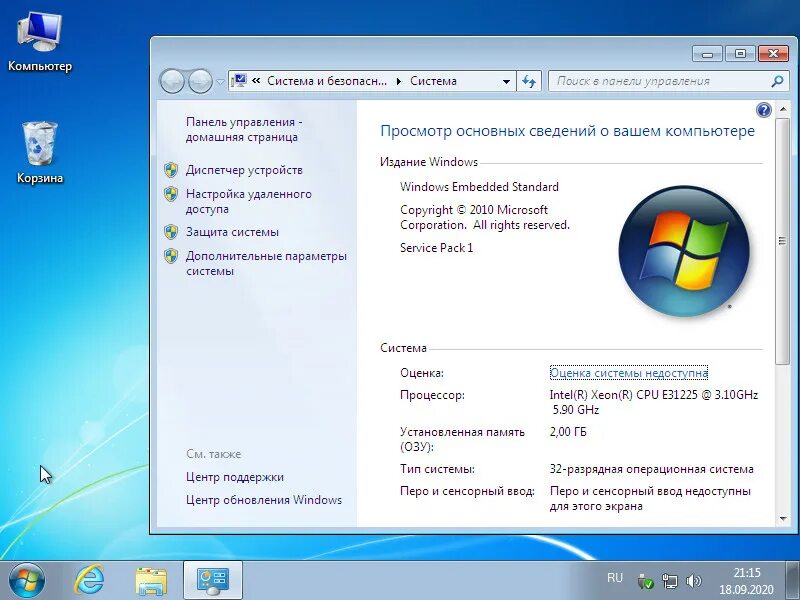This screenshot has width=800, height=600.
Task: Expand the address bar history dropdown
Action: (506, 81)
